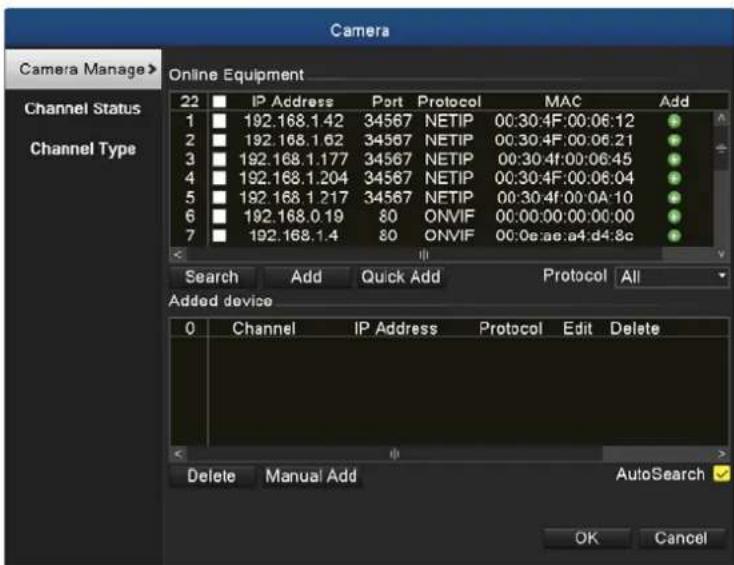This screenshot has height=565, width=734.
Task: Add the device 192.168.1.177 using its green icon
Action: [x=674, y=160]
